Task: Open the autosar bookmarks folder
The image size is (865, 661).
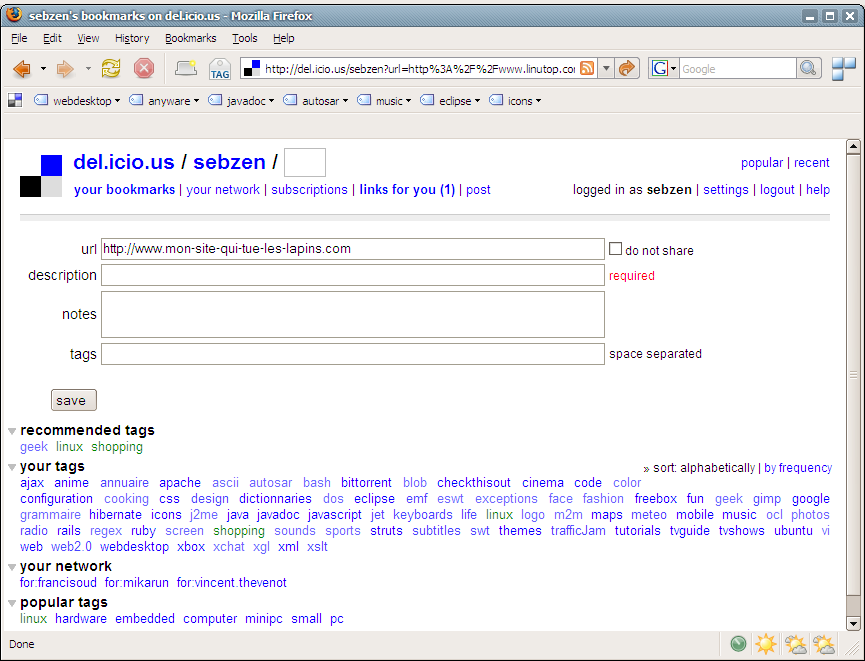Action: pos(316,100)
